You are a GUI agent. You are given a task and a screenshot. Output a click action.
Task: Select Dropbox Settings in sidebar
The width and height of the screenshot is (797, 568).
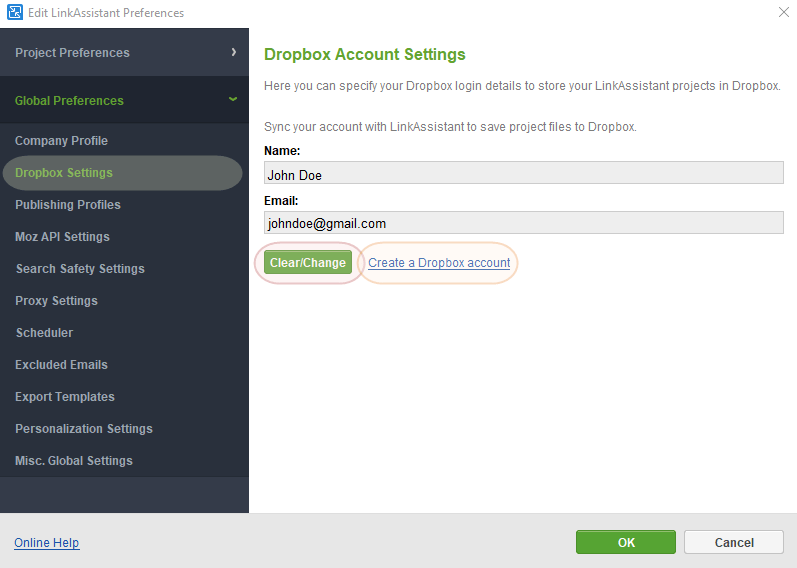click(x=64, y=173)
